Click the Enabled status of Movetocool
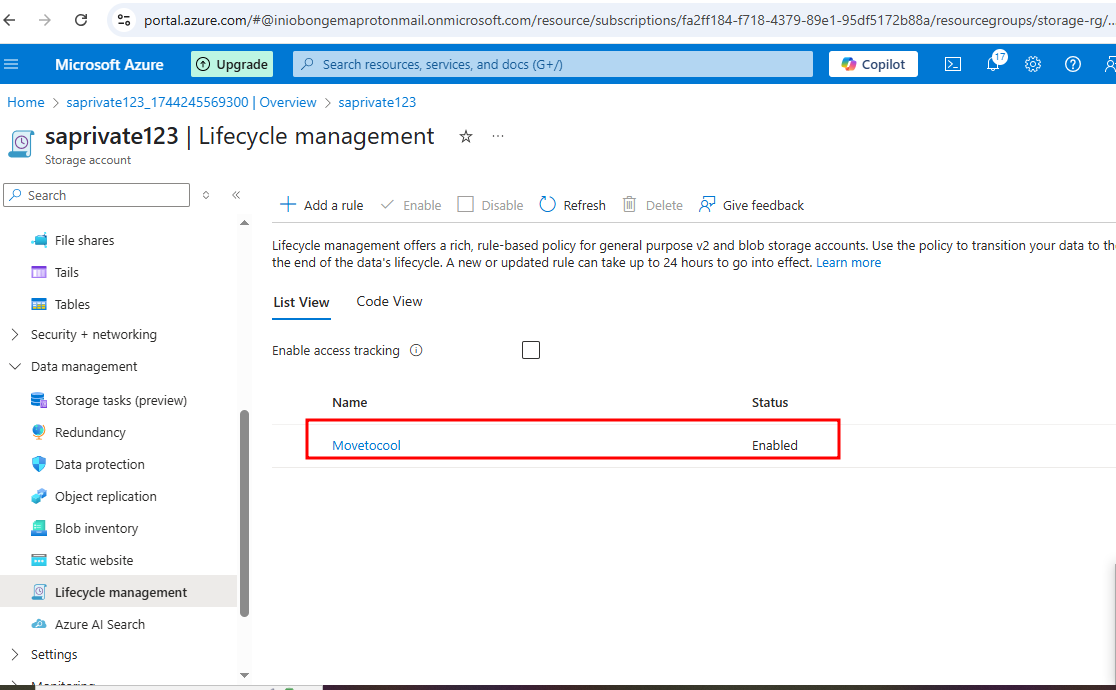This screenshot has width=1116, height=690. (x=774, y=445)
